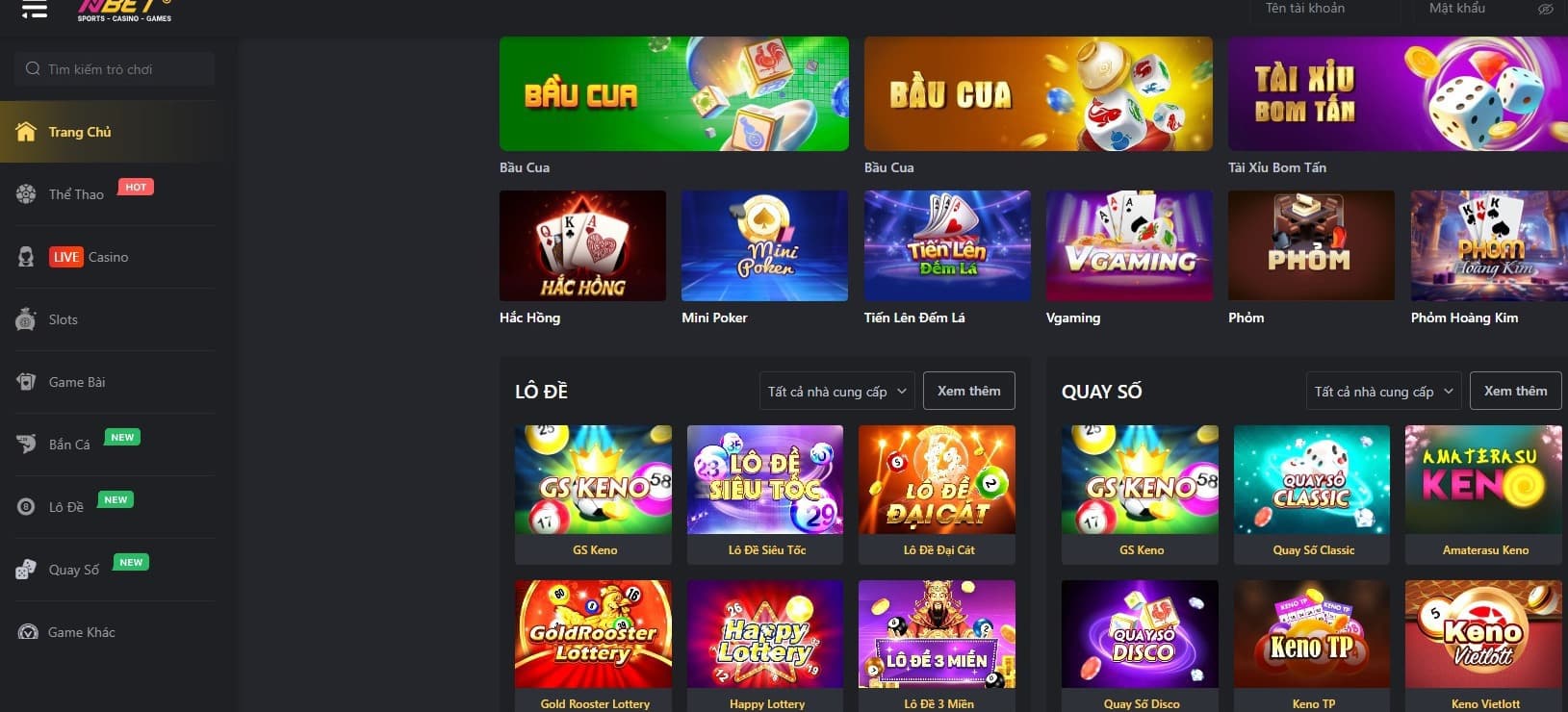Viewport: 1568px width, 712px height.
Task: Expand Quay Số provider dropdown
Action: pos(1383,392)
